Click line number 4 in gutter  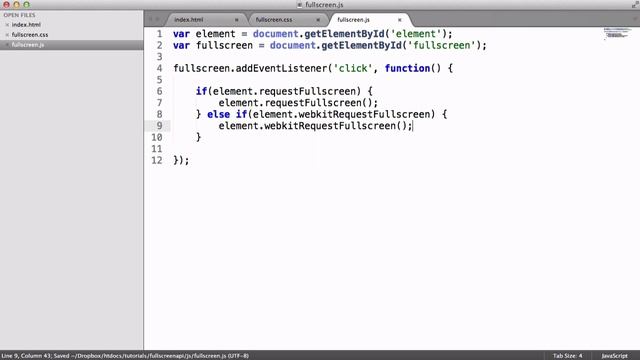tap(159, 68)
